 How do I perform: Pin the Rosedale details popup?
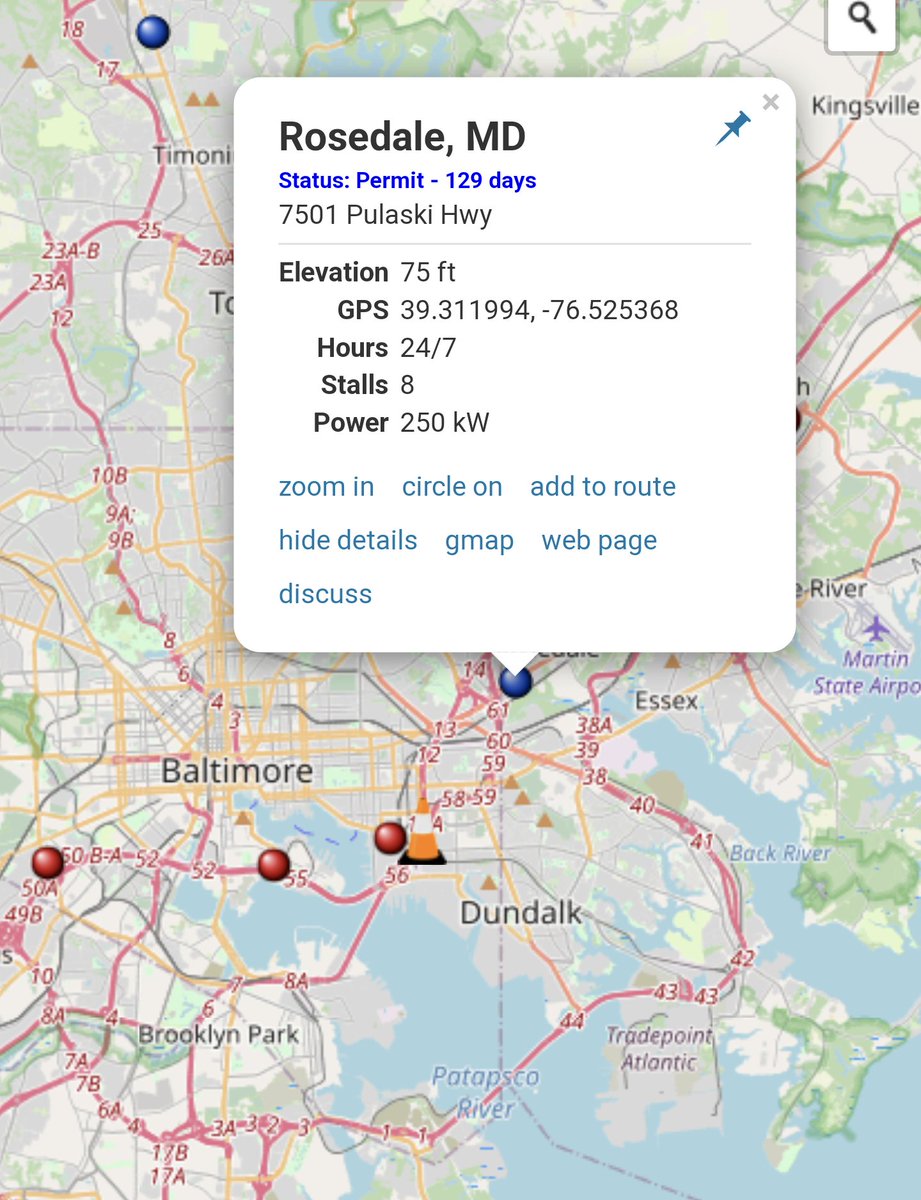coord(733,126)
